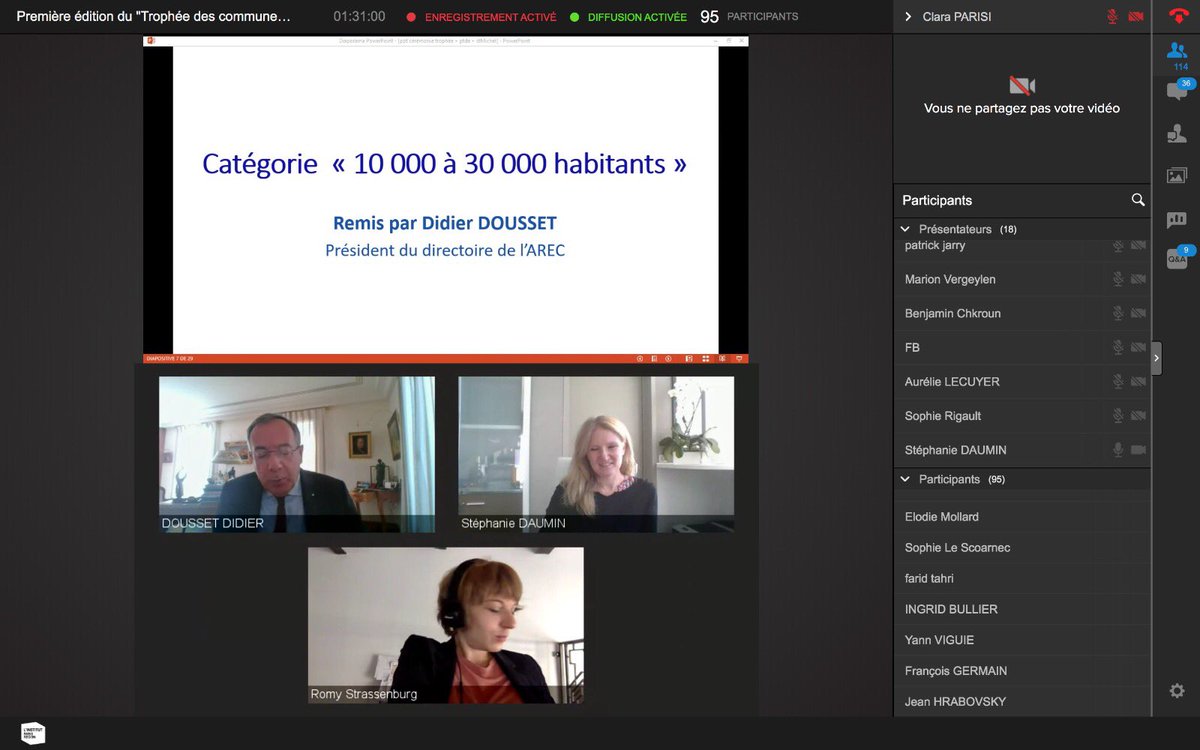This screenshot has height=750, width=1200.
Task: Toggle Aurélie LECUYER's muted microphone icon
Action: point(1118,381)
